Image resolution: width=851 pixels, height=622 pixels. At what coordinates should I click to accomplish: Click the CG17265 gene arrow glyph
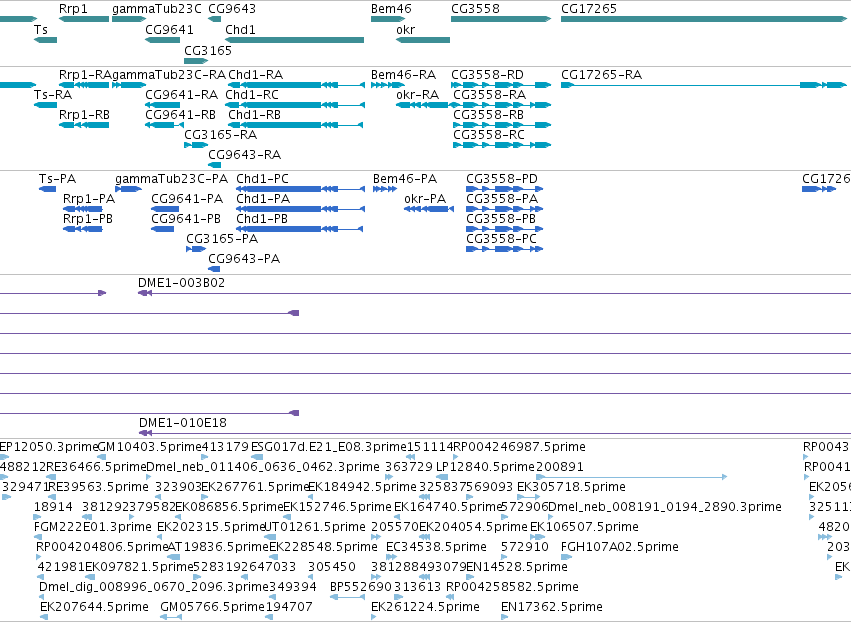click(704, 19)
